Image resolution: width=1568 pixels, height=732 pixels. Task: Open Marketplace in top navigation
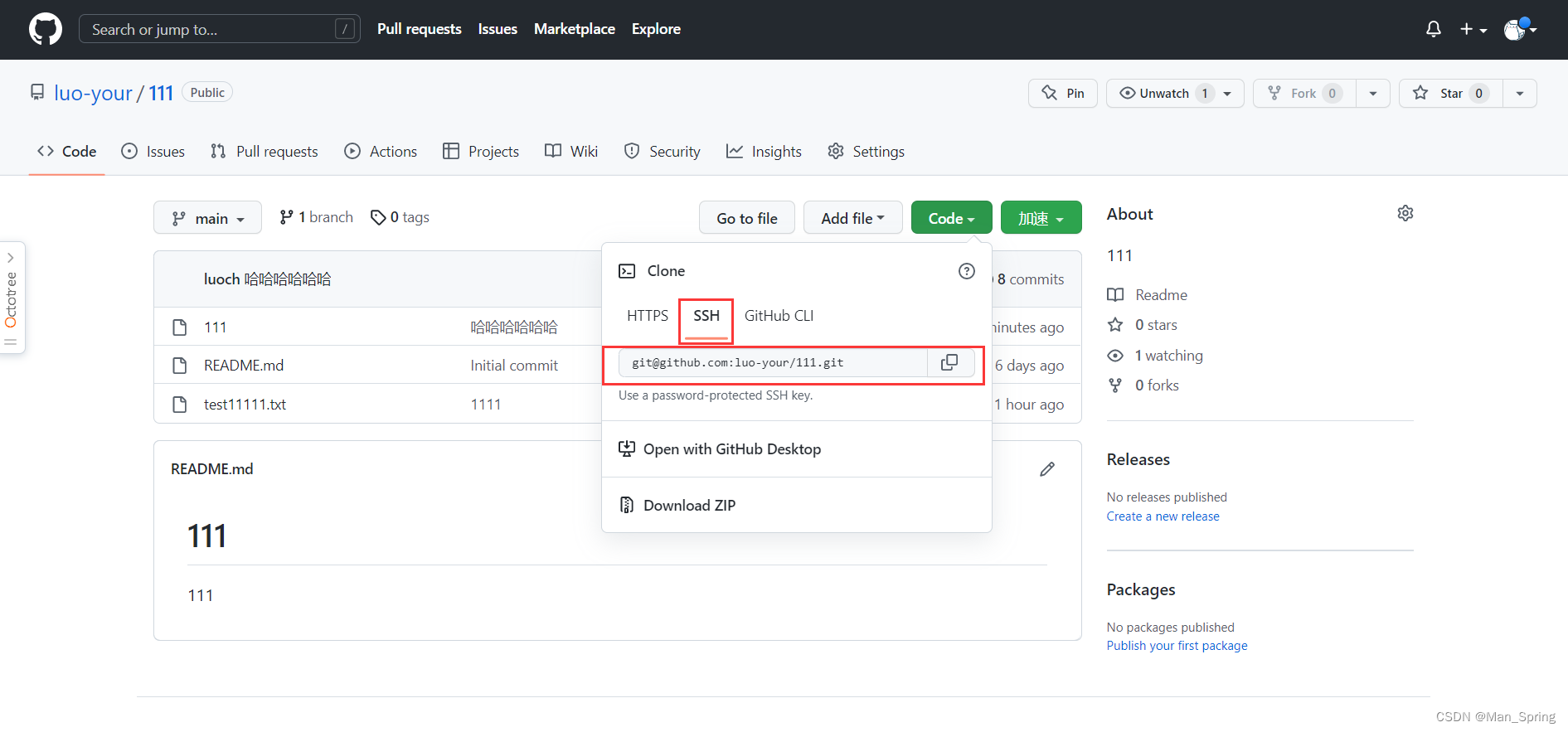coord(575,29)
